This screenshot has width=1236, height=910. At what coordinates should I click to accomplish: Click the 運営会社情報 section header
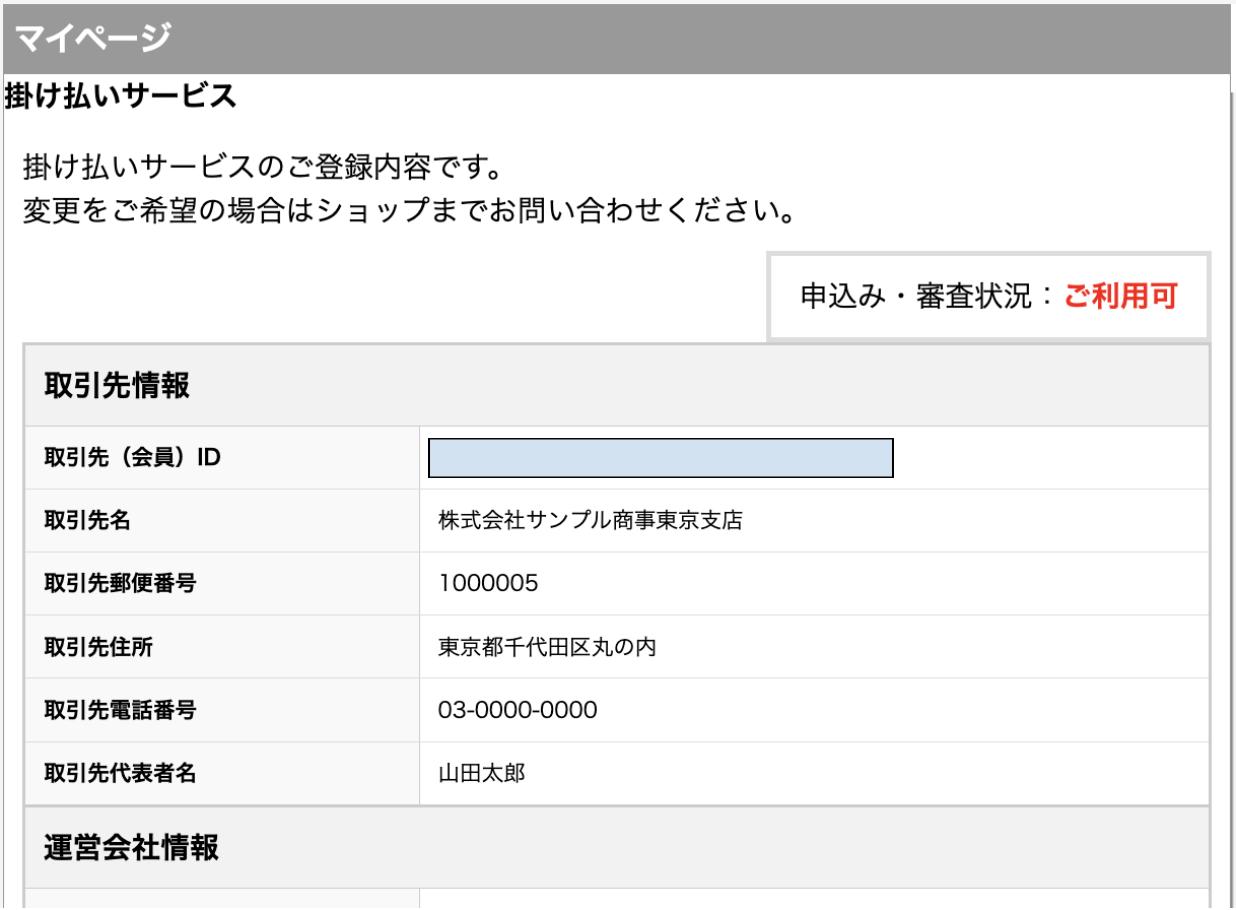[617, 847]
